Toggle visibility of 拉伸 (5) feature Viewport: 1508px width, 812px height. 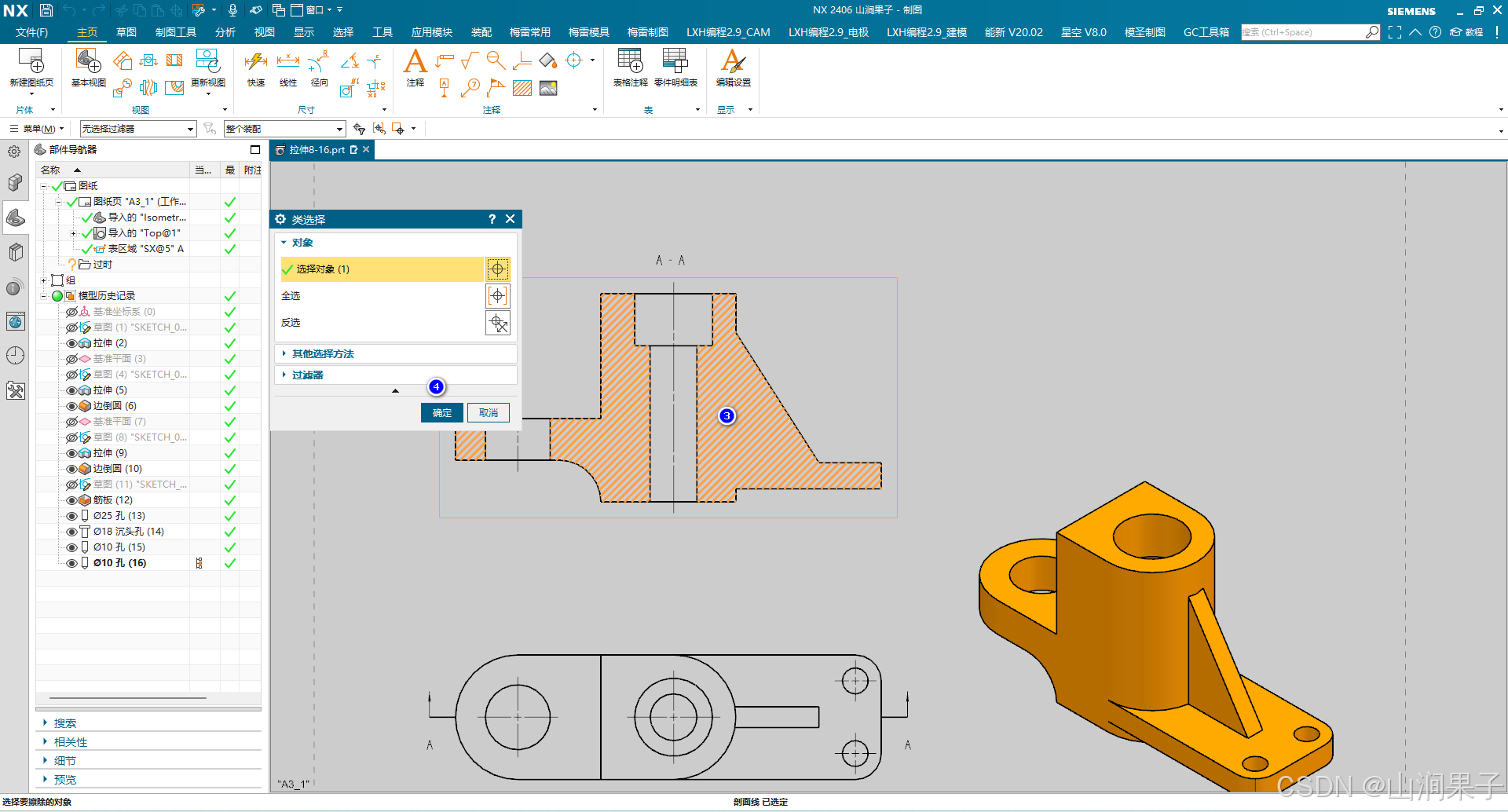click(x=71, y=390)
